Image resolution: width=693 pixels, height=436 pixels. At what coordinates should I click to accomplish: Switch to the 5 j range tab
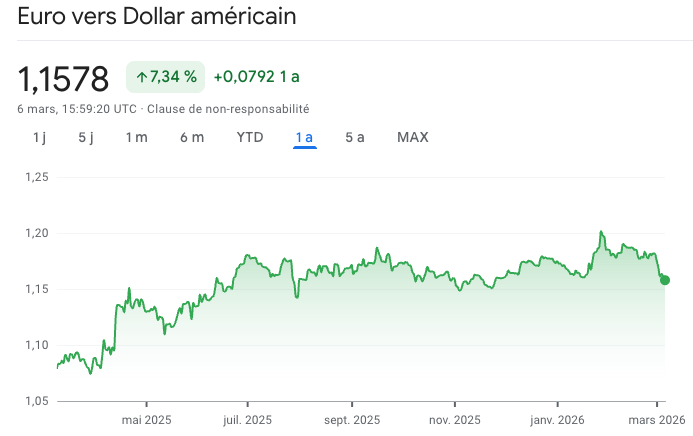pyautogui.click(x=86, y=137)
